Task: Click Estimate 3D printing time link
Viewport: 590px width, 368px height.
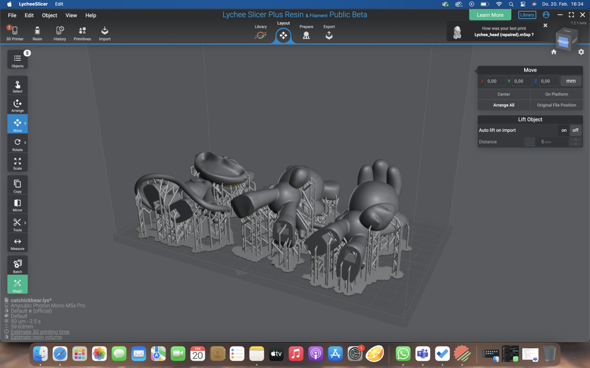Action: (40, 332)
